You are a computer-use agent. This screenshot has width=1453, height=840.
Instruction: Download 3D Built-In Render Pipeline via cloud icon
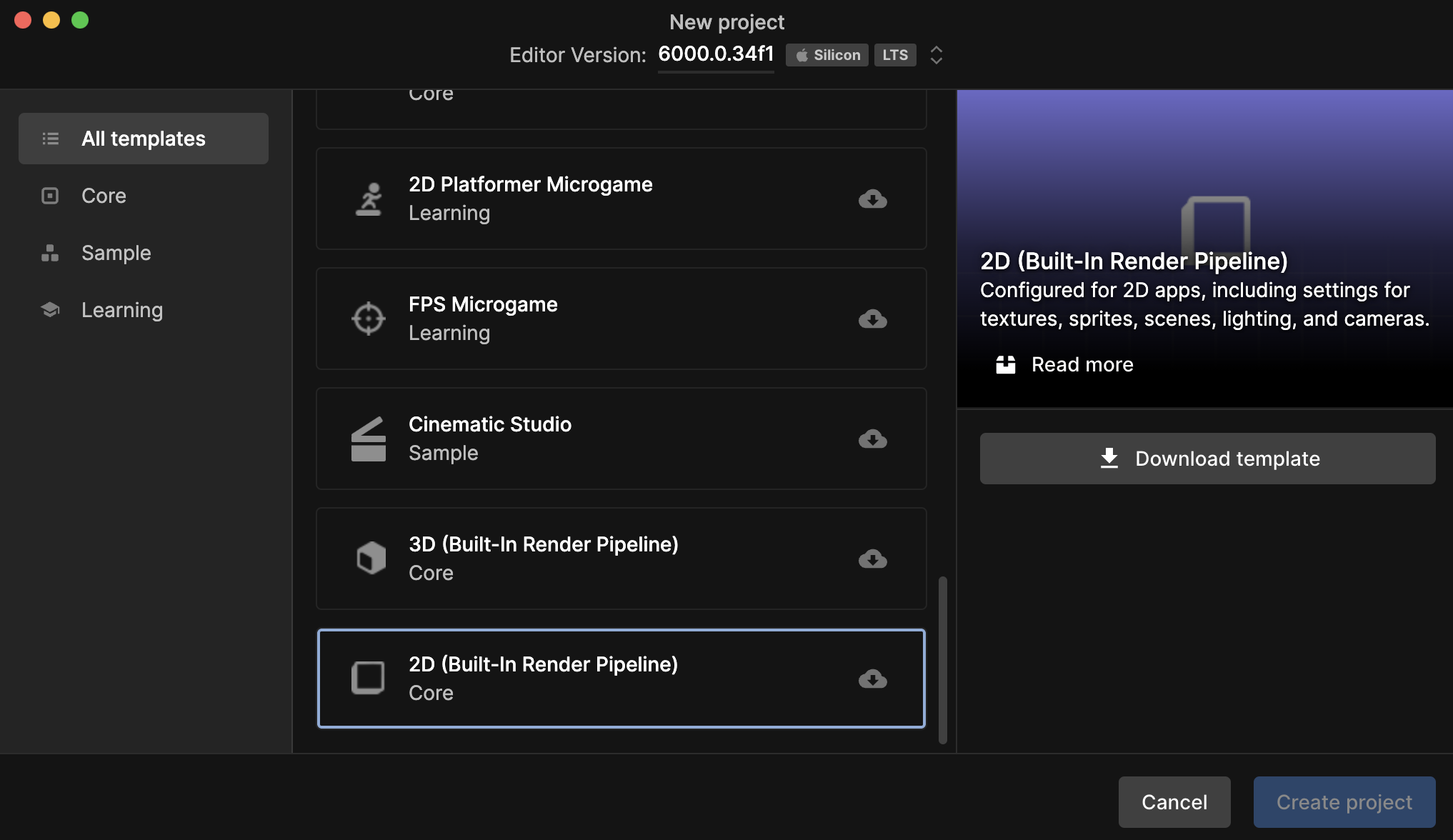click(873, 559)
